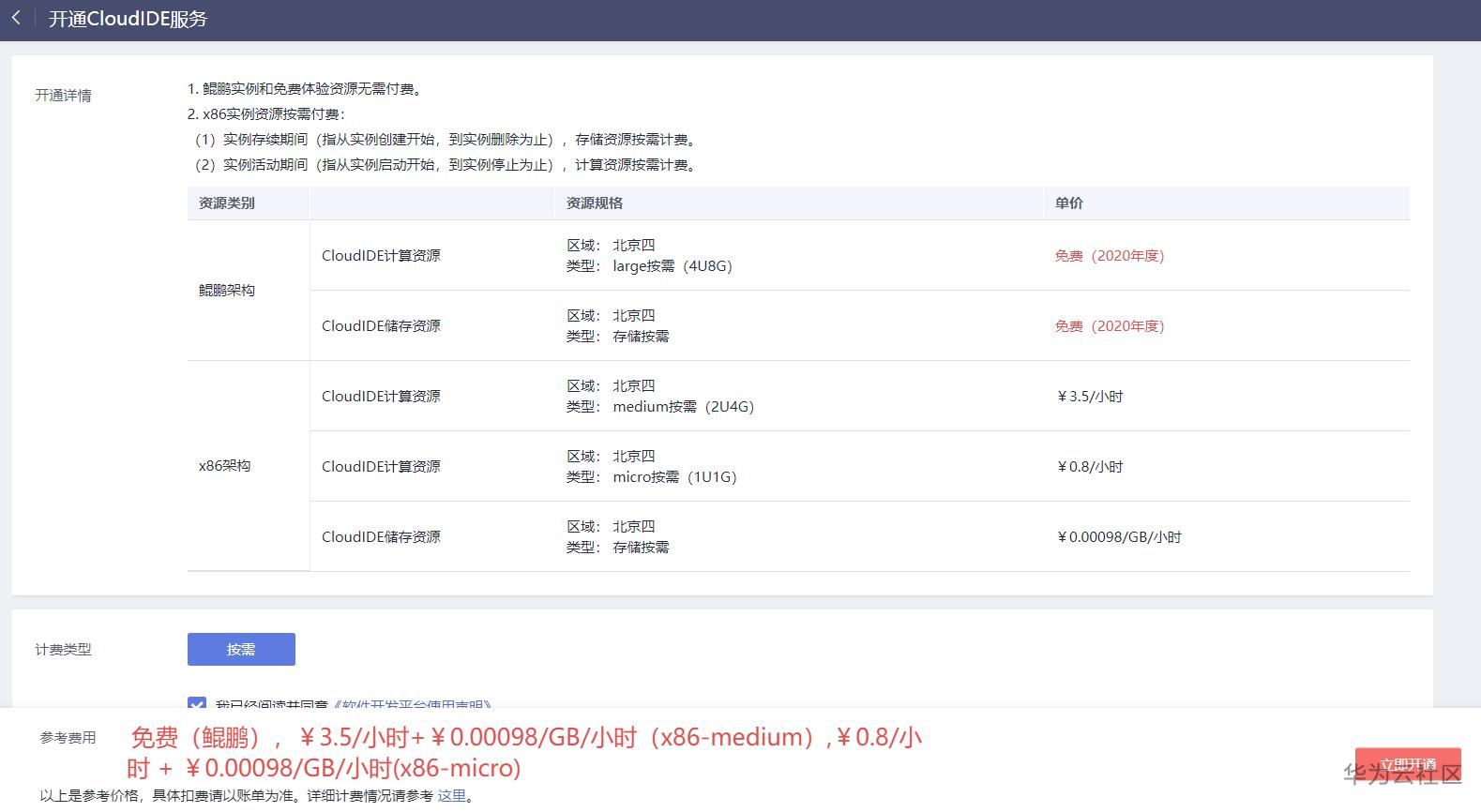Viewport: 1481px width, 812px height.
Task: Open the 这里 billing details link
Action: coord(451,795)
